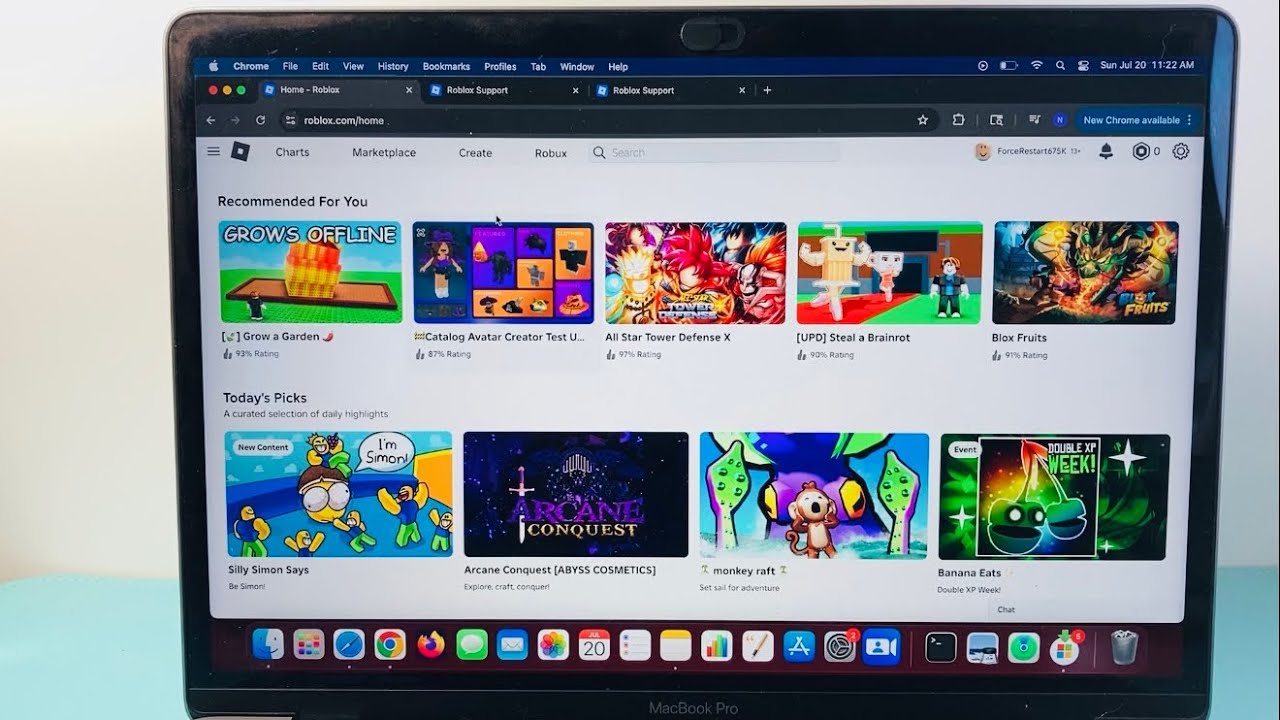The width and height of the screenshot is (1280, 720).
Task: Go to the Charts page
Action: point(292,152)
